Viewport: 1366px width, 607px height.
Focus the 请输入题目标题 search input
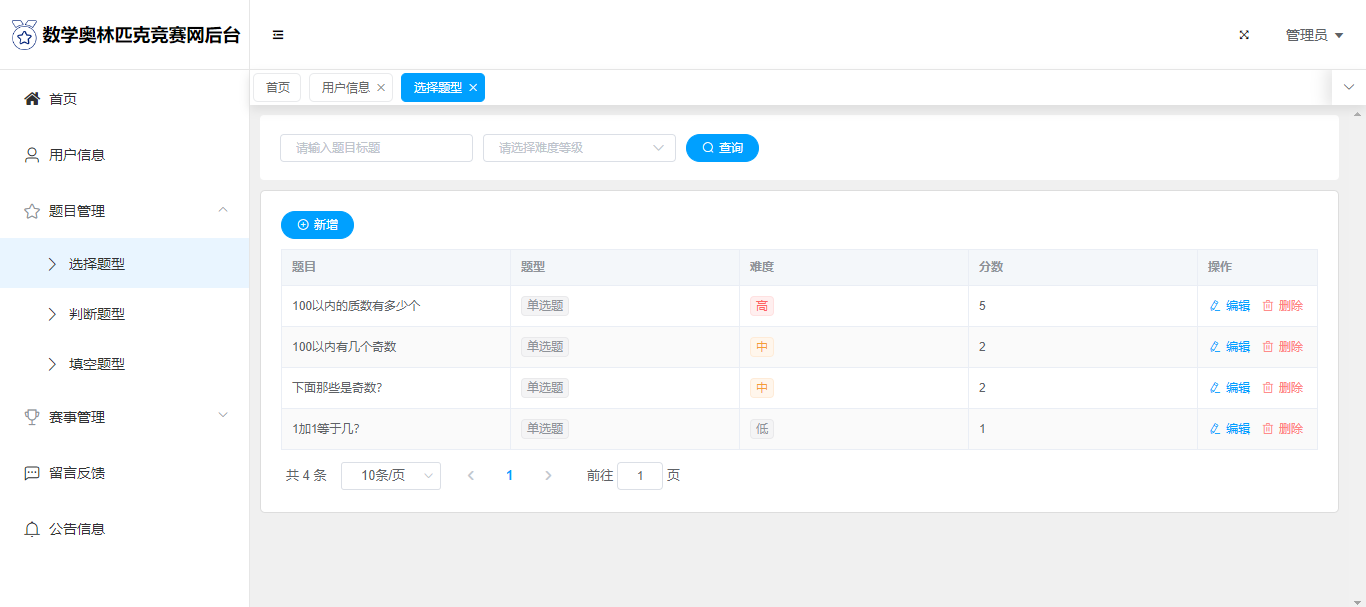pos(376,148)
